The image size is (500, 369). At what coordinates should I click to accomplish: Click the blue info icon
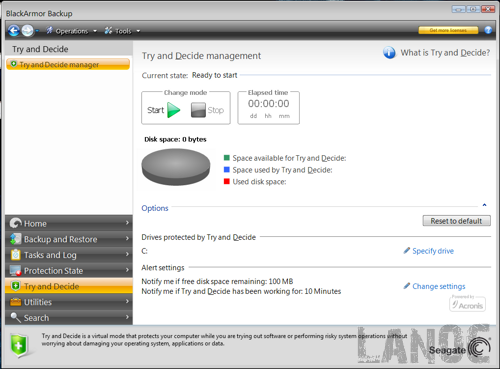pos(389,53)
